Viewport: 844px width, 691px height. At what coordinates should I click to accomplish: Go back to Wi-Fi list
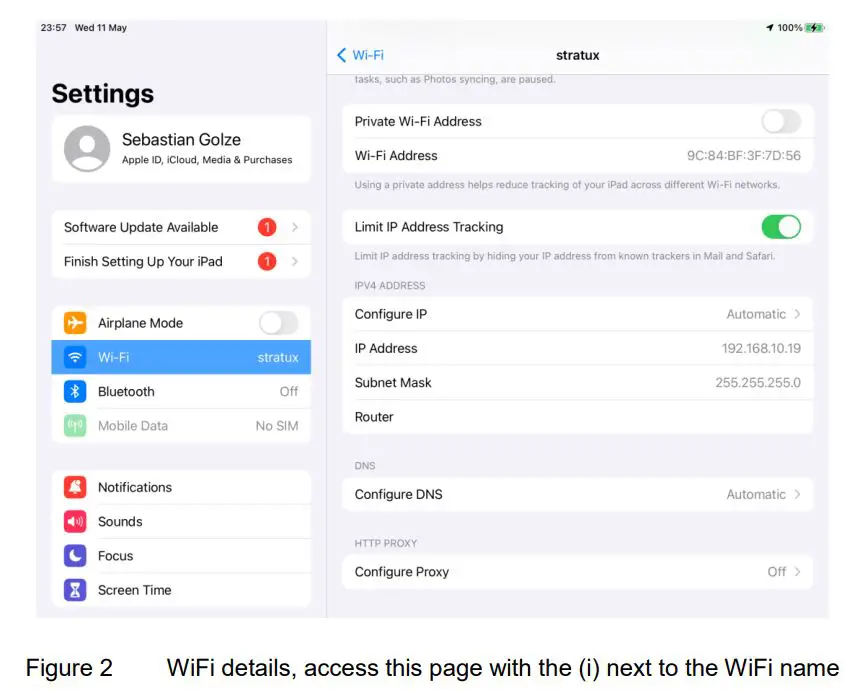(360, 55)
